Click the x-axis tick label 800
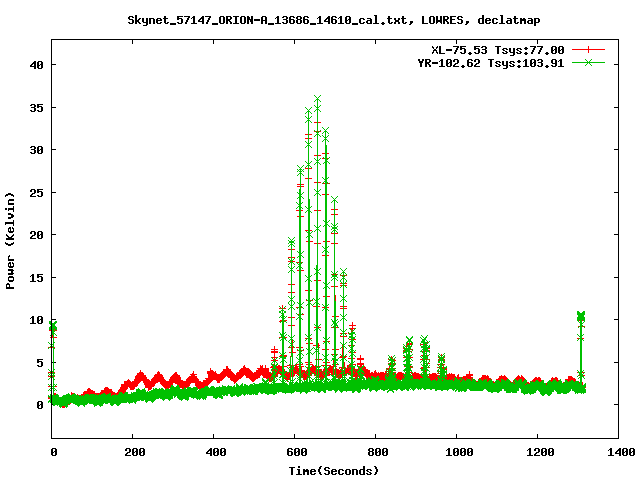This screenshot has width=640, height=480. (378, 452)
